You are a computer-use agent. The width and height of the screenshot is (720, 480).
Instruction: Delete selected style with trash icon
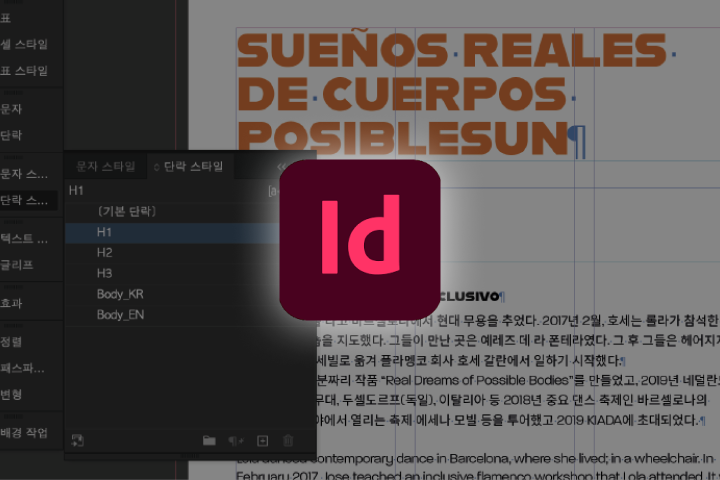tap(288, 441)
